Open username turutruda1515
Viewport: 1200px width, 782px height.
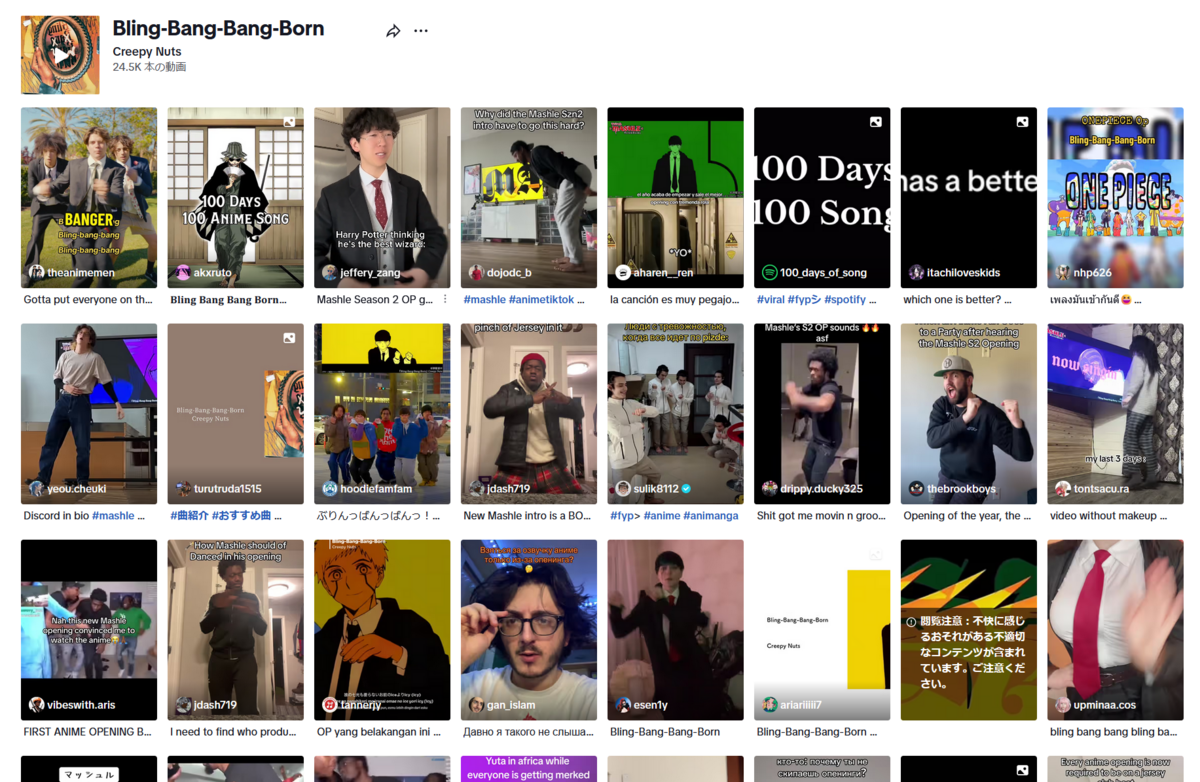click(228, 489)
